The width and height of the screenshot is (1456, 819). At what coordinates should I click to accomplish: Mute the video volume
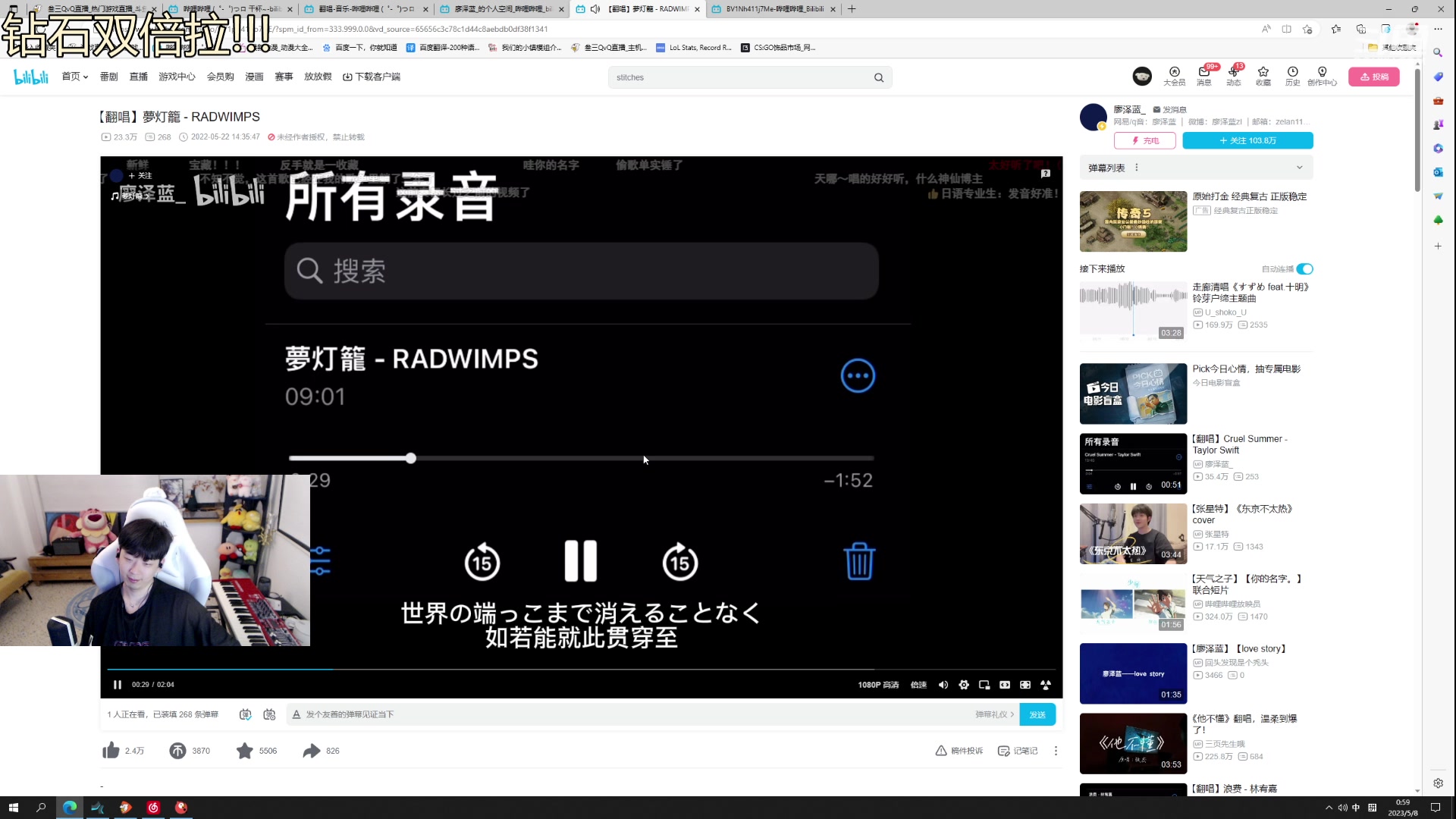[943, 684]
